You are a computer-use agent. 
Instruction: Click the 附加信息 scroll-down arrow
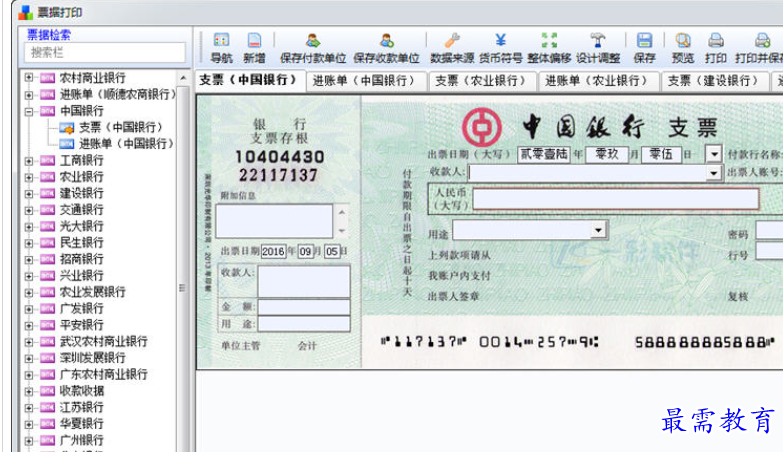(x=342, y=230)
